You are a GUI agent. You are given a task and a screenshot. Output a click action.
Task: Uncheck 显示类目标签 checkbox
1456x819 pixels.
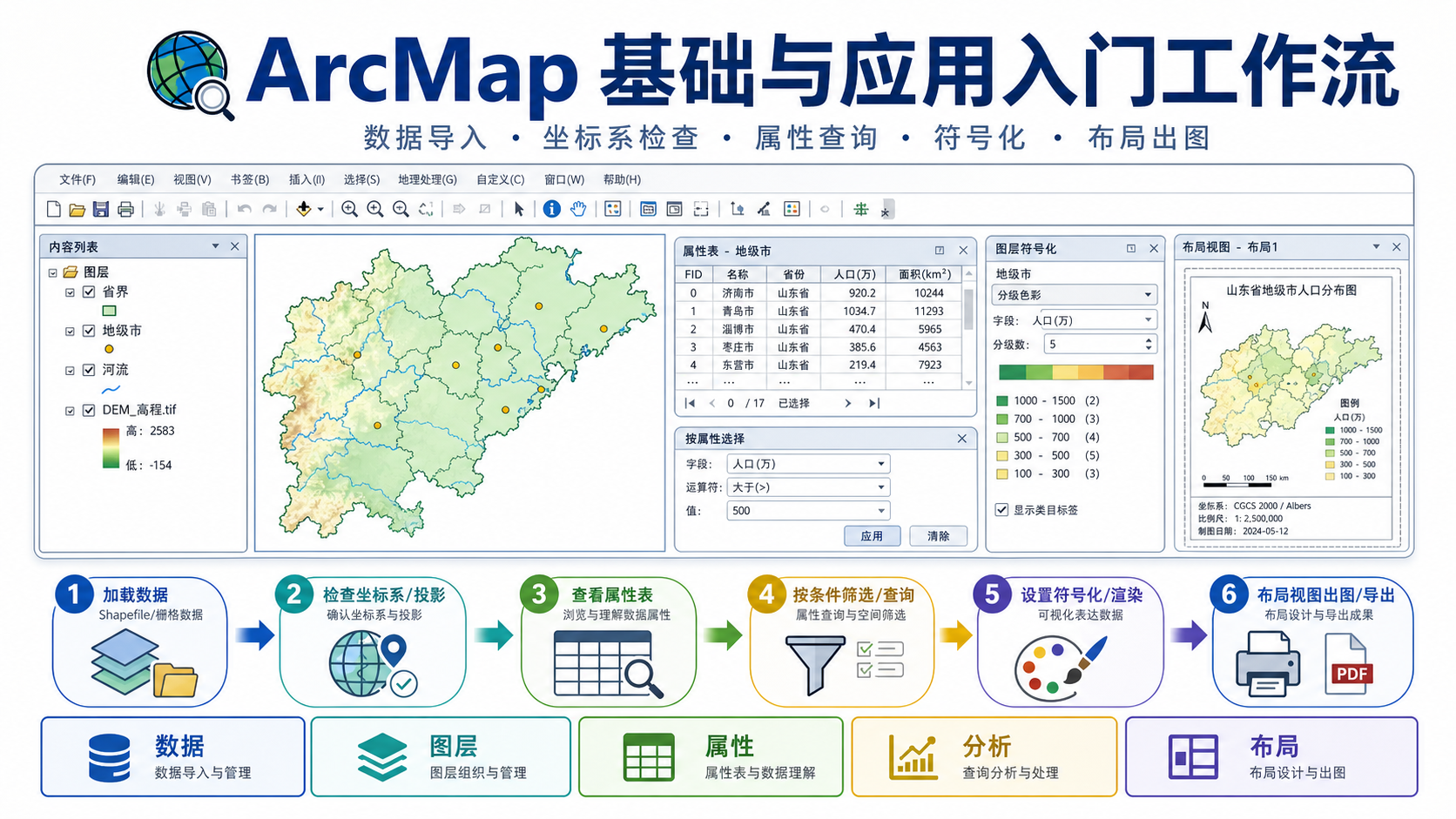1001,509
